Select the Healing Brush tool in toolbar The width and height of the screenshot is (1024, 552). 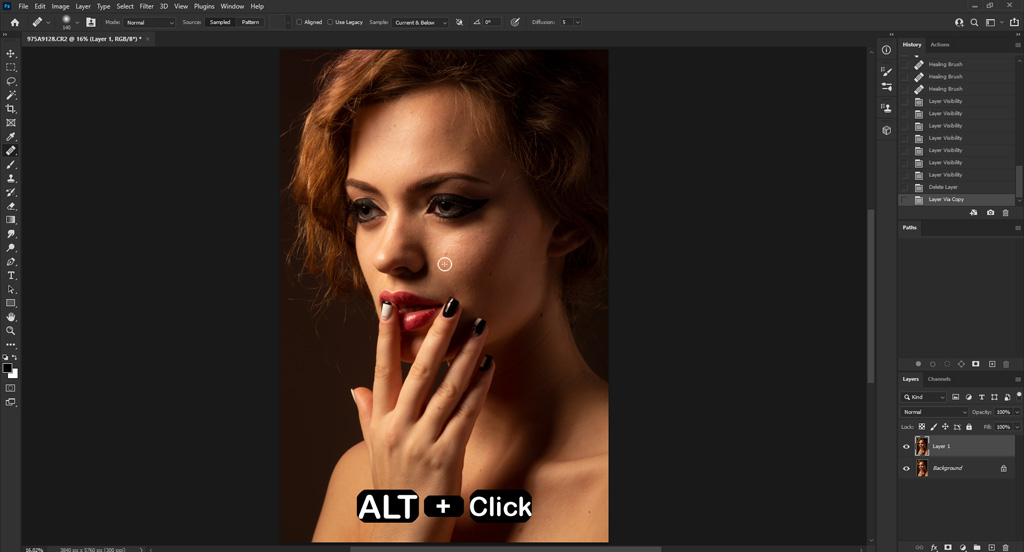coord(10,151)
